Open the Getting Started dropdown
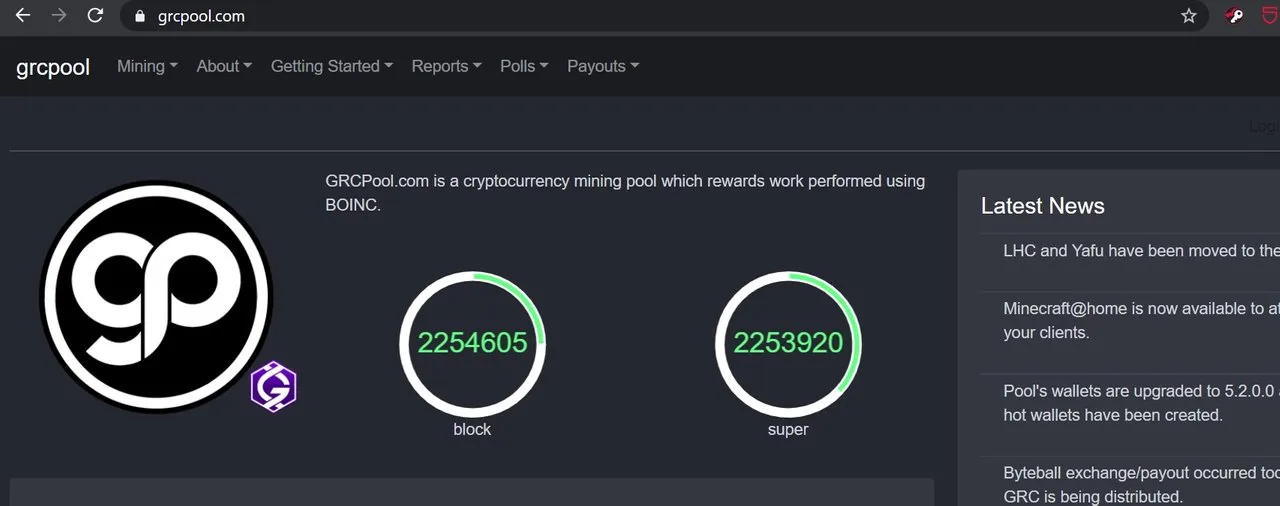 pyautogui.click(x=332, y=66)
